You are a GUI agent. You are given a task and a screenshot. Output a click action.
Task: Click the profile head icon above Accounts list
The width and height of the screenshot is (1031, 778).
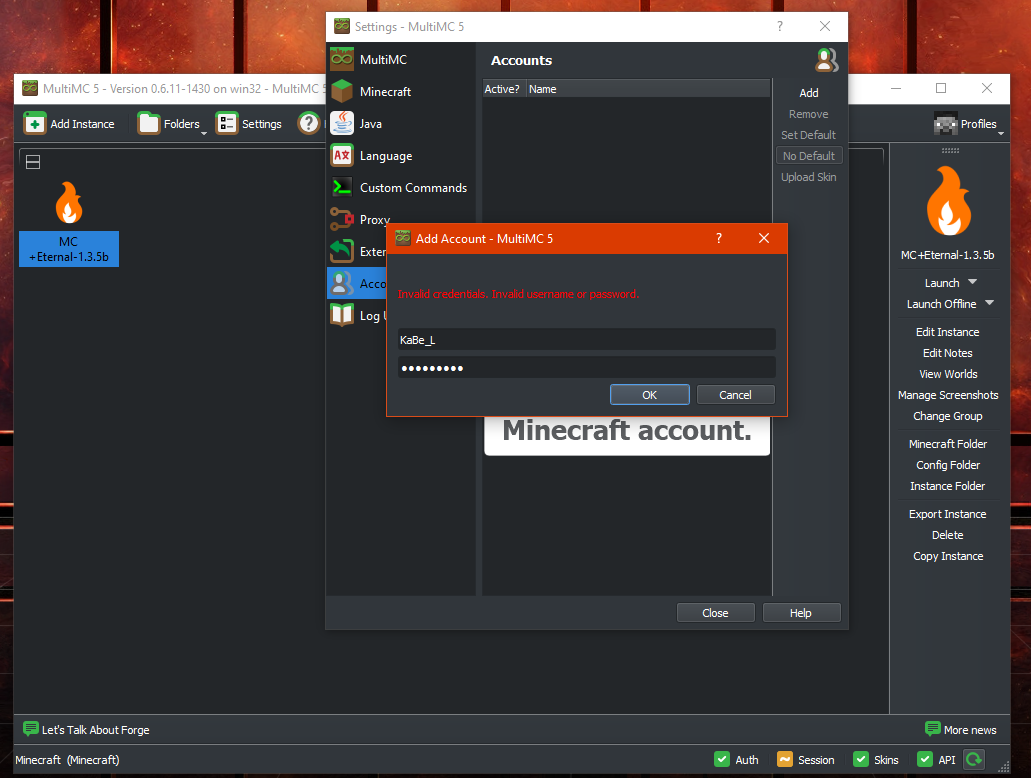pyautogui.click(x=826, y=60)
